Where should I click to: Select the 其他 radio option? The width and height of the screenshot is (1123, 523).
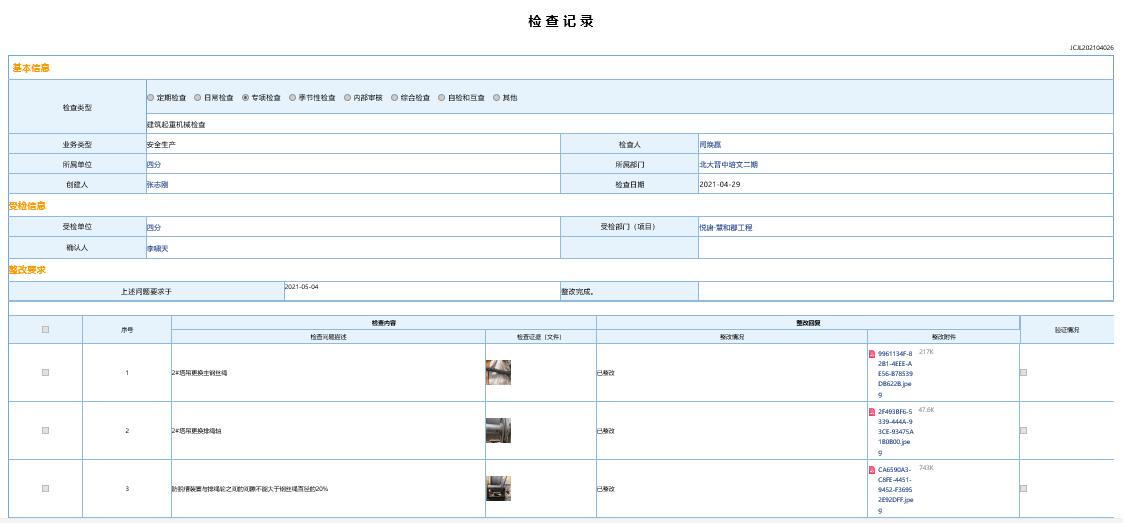tap(496, 98)
